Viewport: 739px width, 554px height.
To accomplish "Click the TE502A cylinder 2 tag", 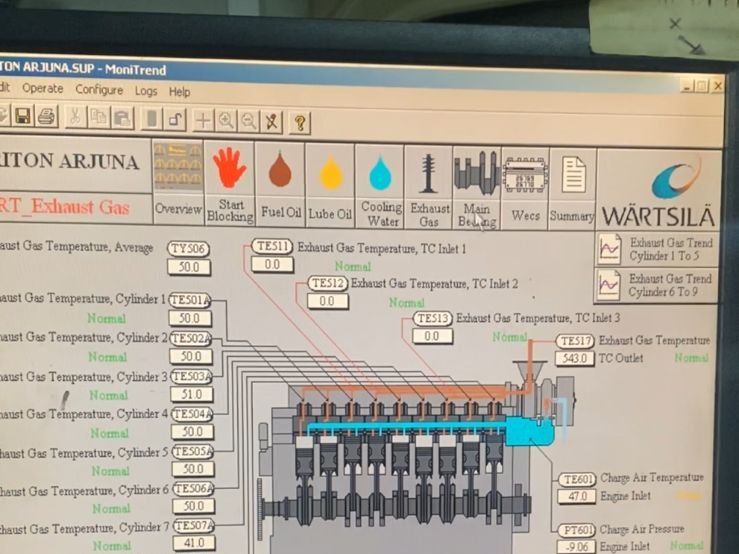I will point(191,339).
